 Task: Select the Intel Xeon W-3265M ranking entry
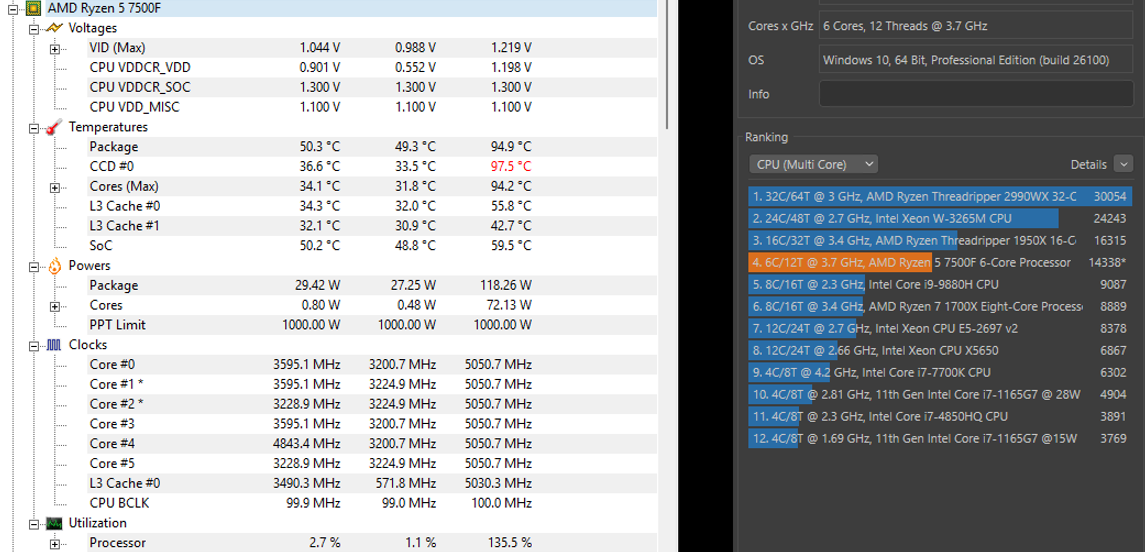coord(941,218)
